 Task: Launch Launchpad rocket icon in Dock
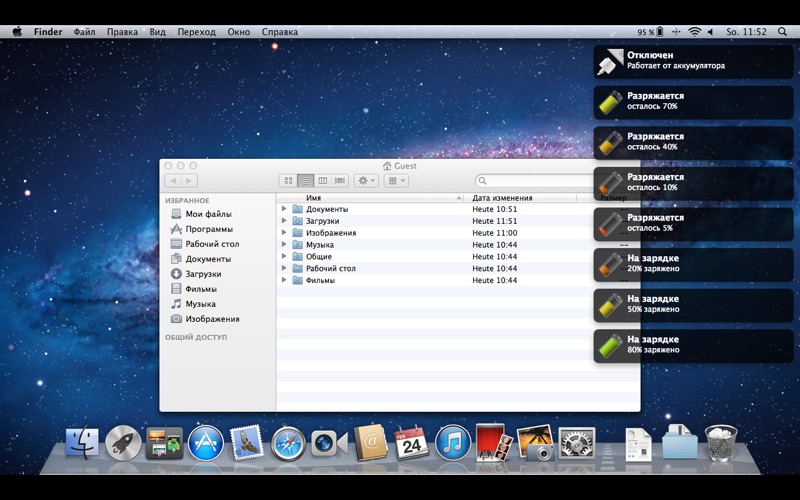pyautogui.click(x=123, y=443)
